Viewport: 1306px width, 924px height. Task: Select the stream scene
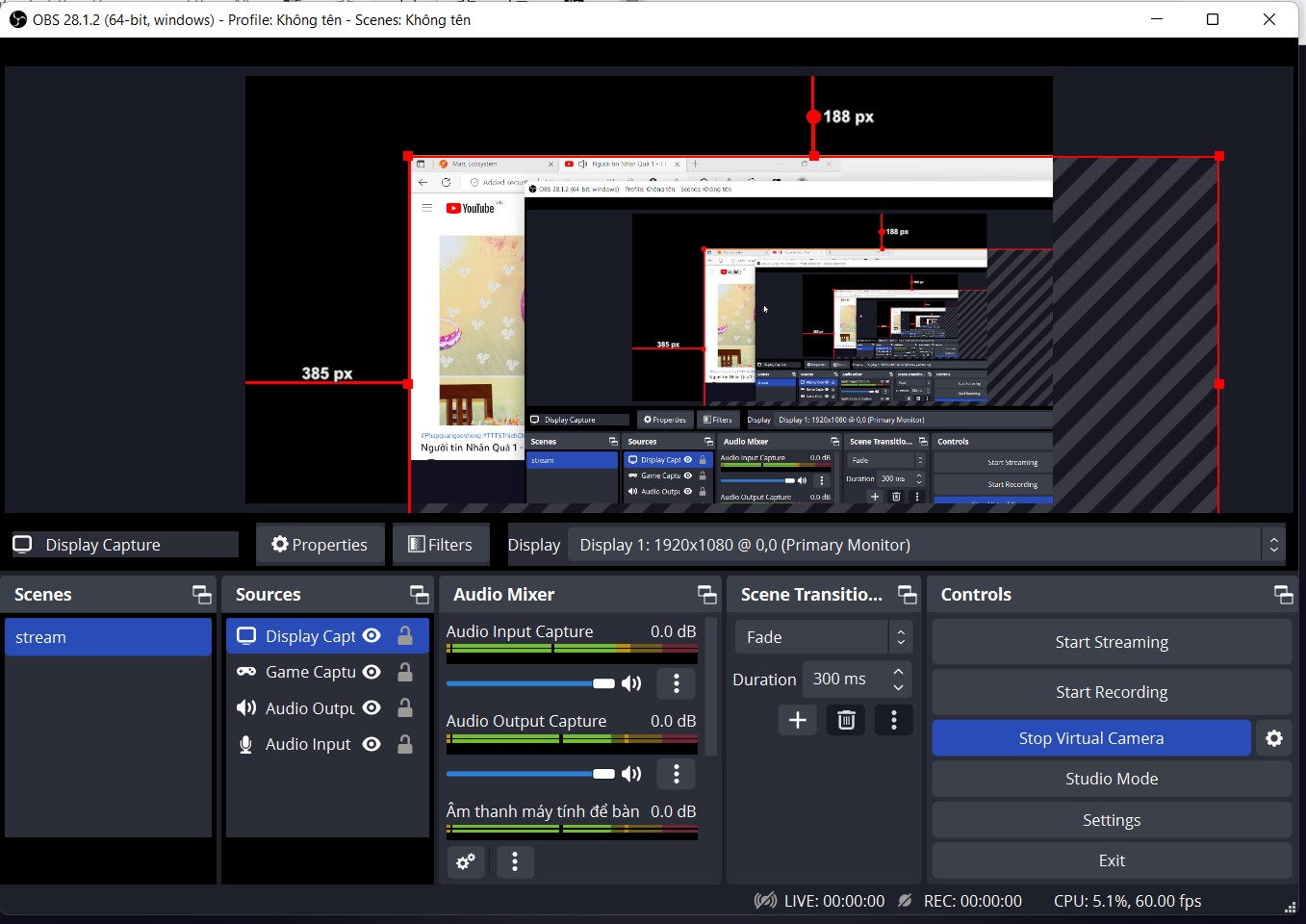108,637
